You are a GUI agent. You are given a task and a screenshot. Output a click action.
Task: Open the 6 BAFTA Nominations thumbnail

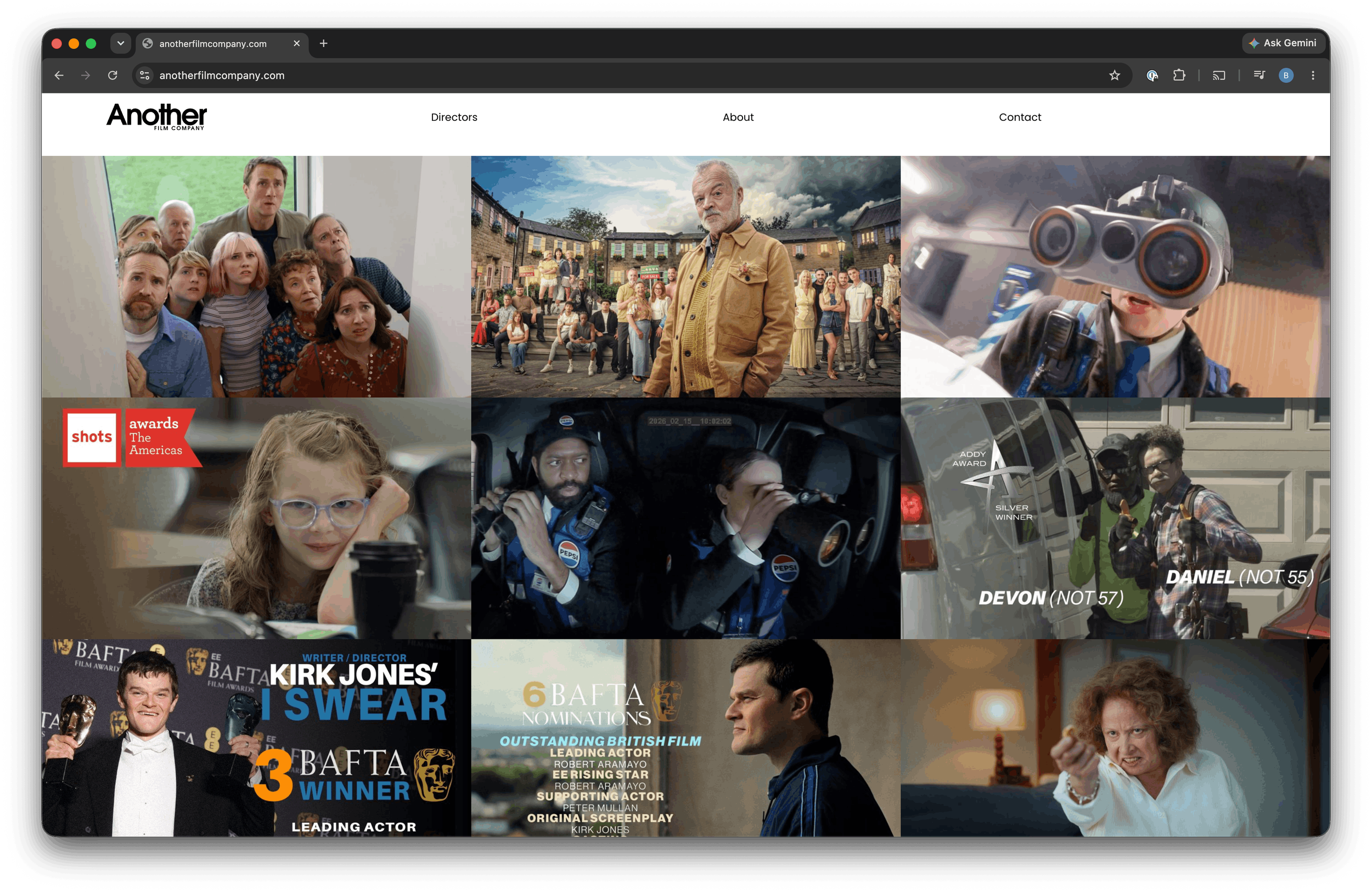685,737
